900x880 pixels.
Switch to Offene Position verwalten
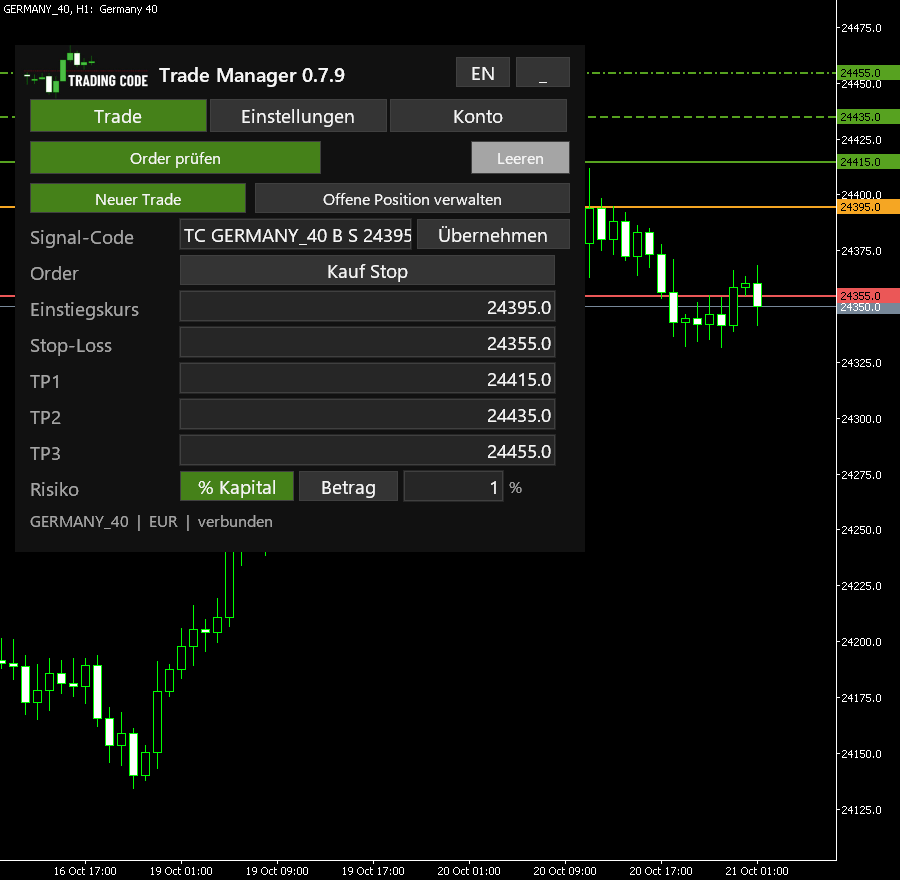tap(412, 199)
